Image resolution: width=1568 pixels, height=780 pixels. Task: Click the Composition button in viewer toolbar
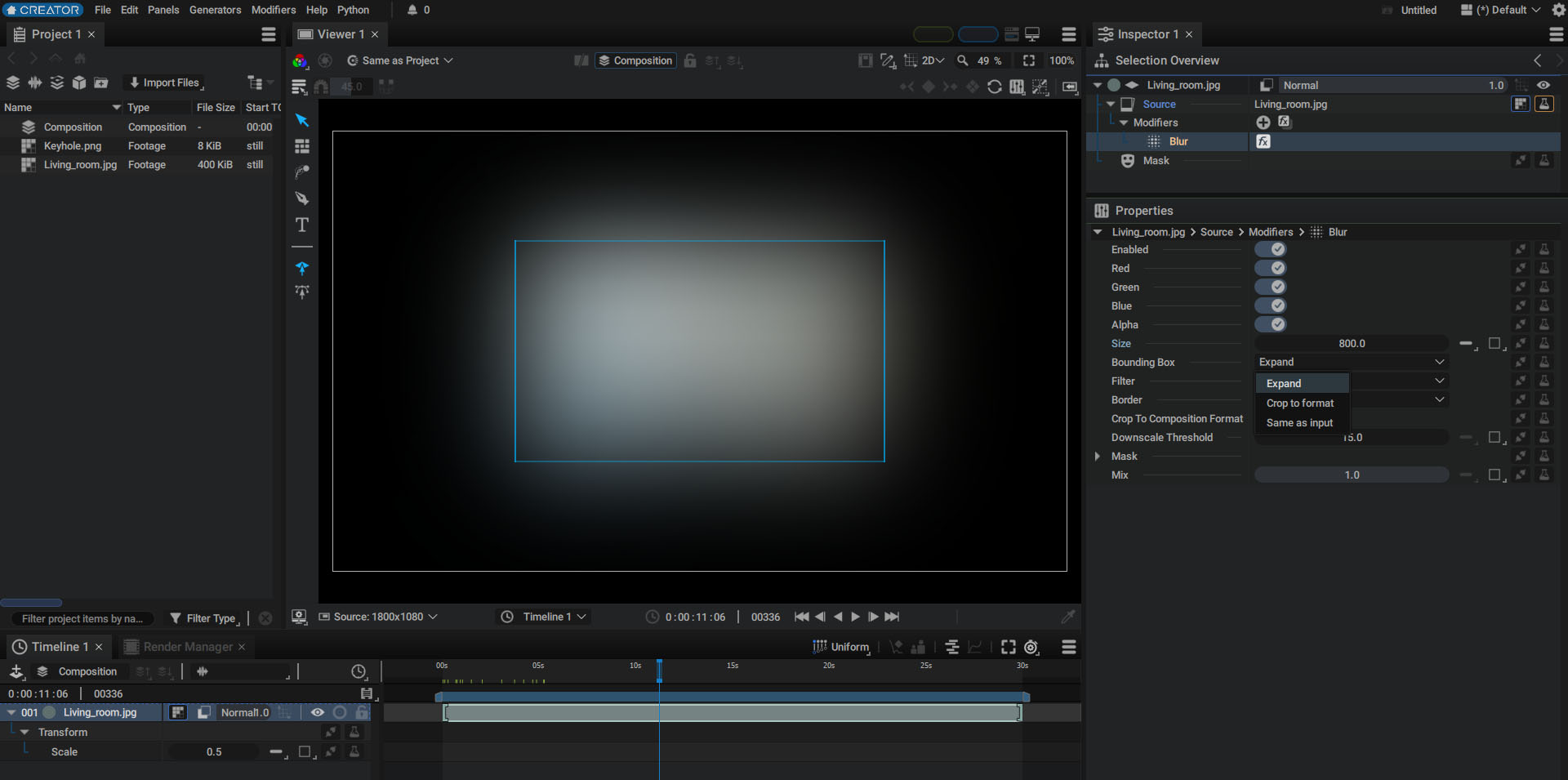(x=635, y=60)
